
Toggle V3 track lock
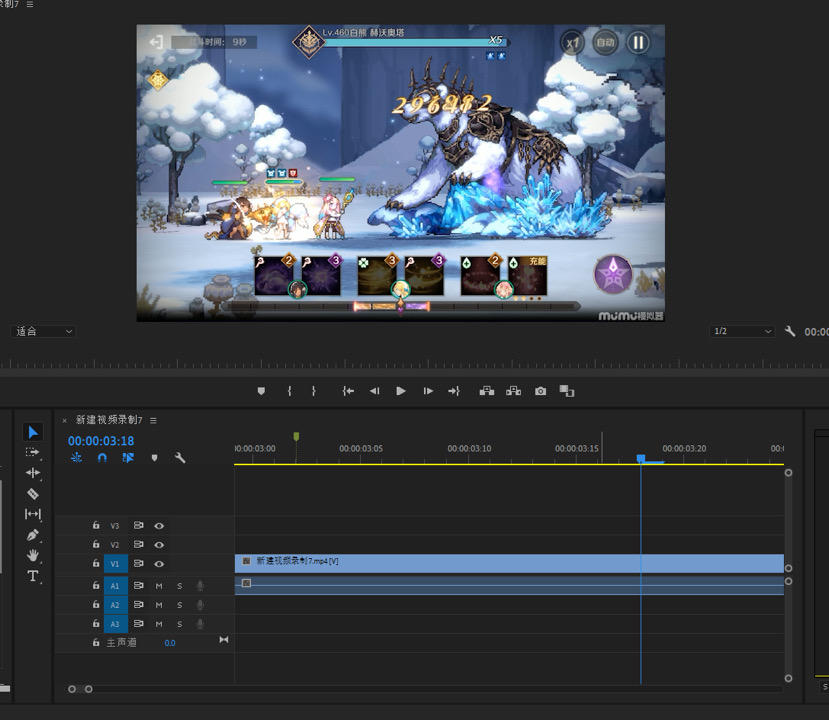click(x=96, y=525)
